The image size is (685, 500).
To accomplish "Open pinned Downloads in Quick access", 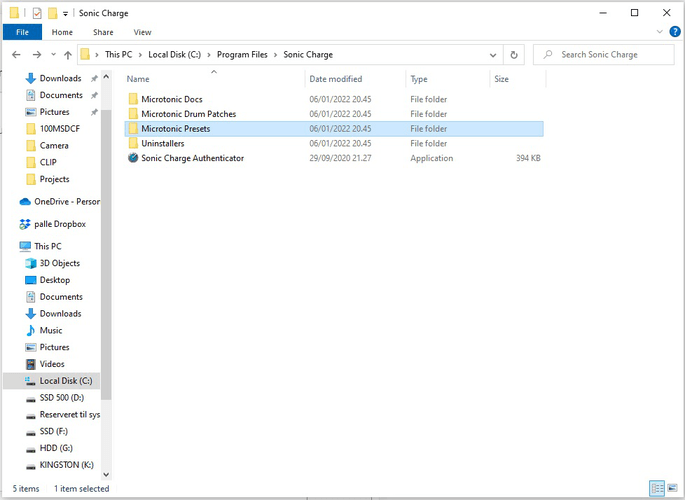I will 60,78.
